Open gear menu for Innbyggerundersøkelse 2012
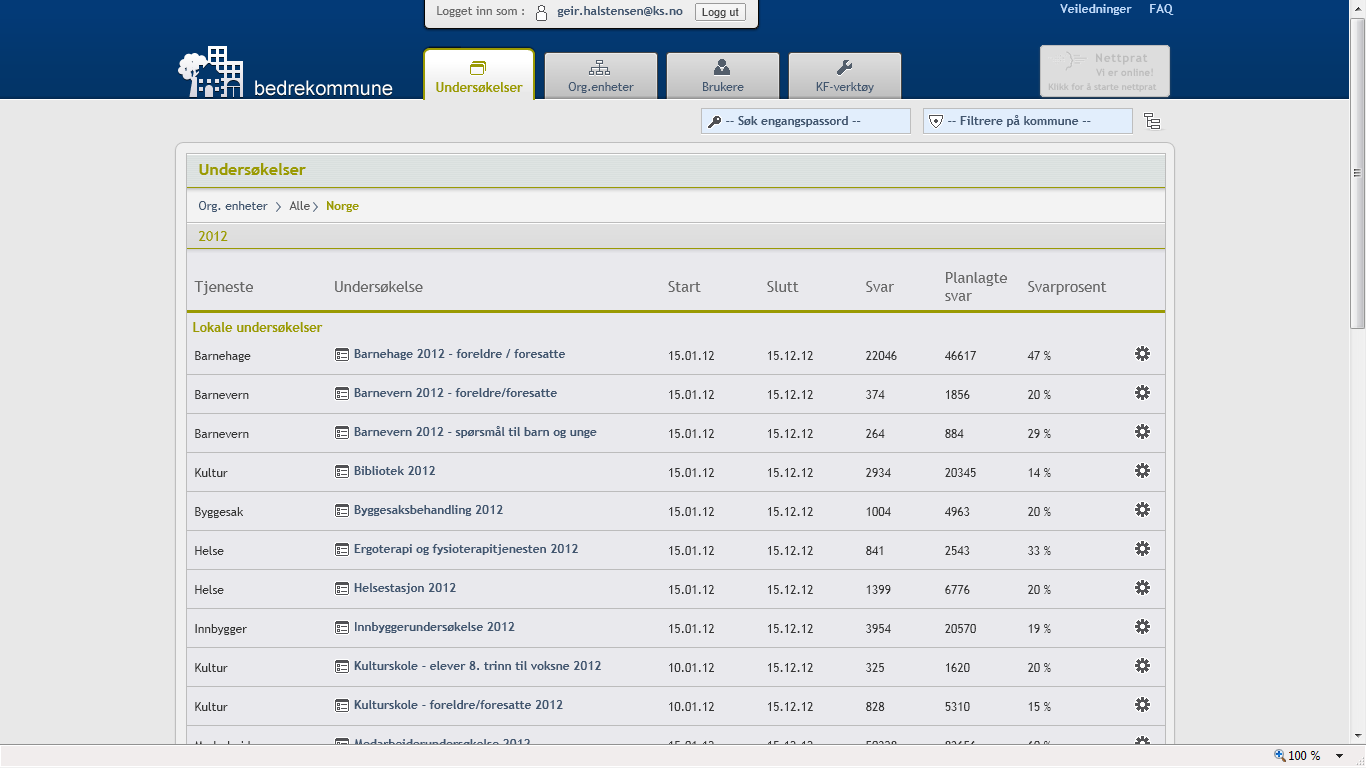1366x768 pixels. click(1142, 627)
